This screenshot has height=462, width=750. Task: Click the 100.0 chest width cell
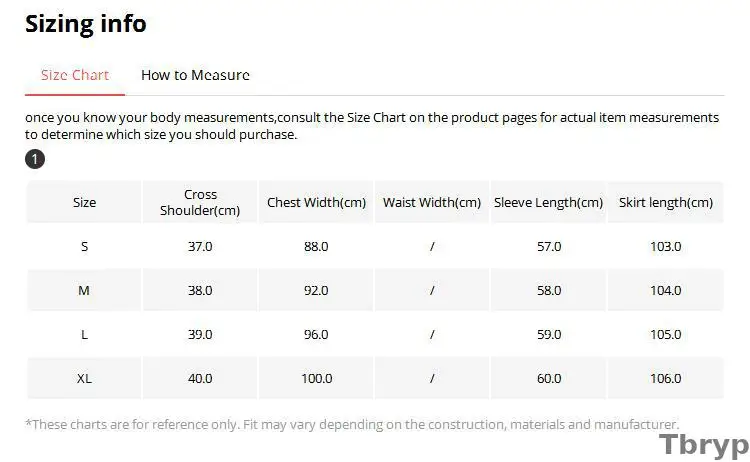click(316, 378)
